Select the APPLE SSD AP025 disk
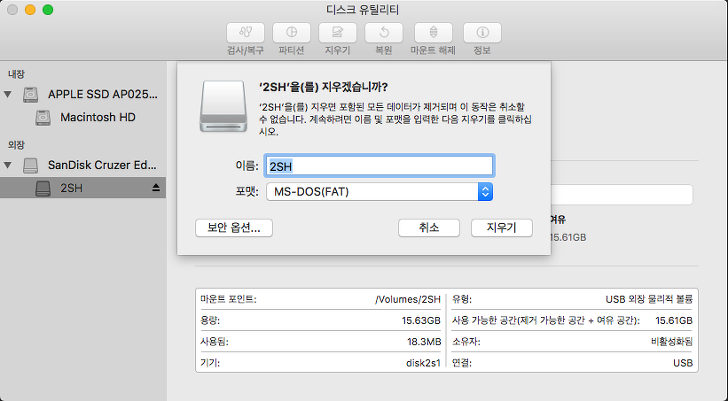The height and width of the screenshot is (401, 728). pos(103,94)
